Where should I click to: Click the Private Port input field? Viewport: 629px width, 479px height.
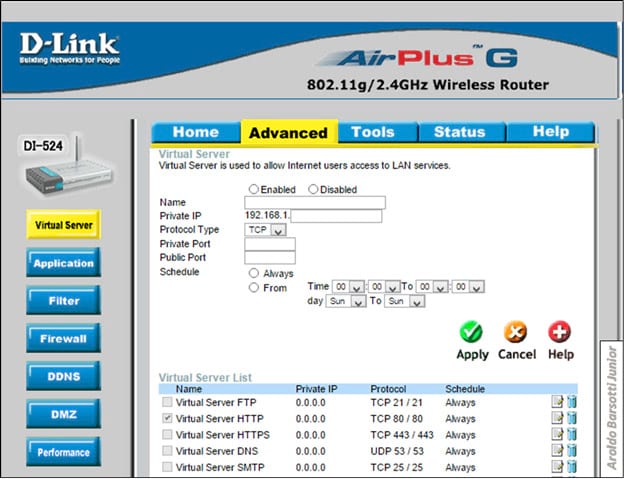click(270, 244)
